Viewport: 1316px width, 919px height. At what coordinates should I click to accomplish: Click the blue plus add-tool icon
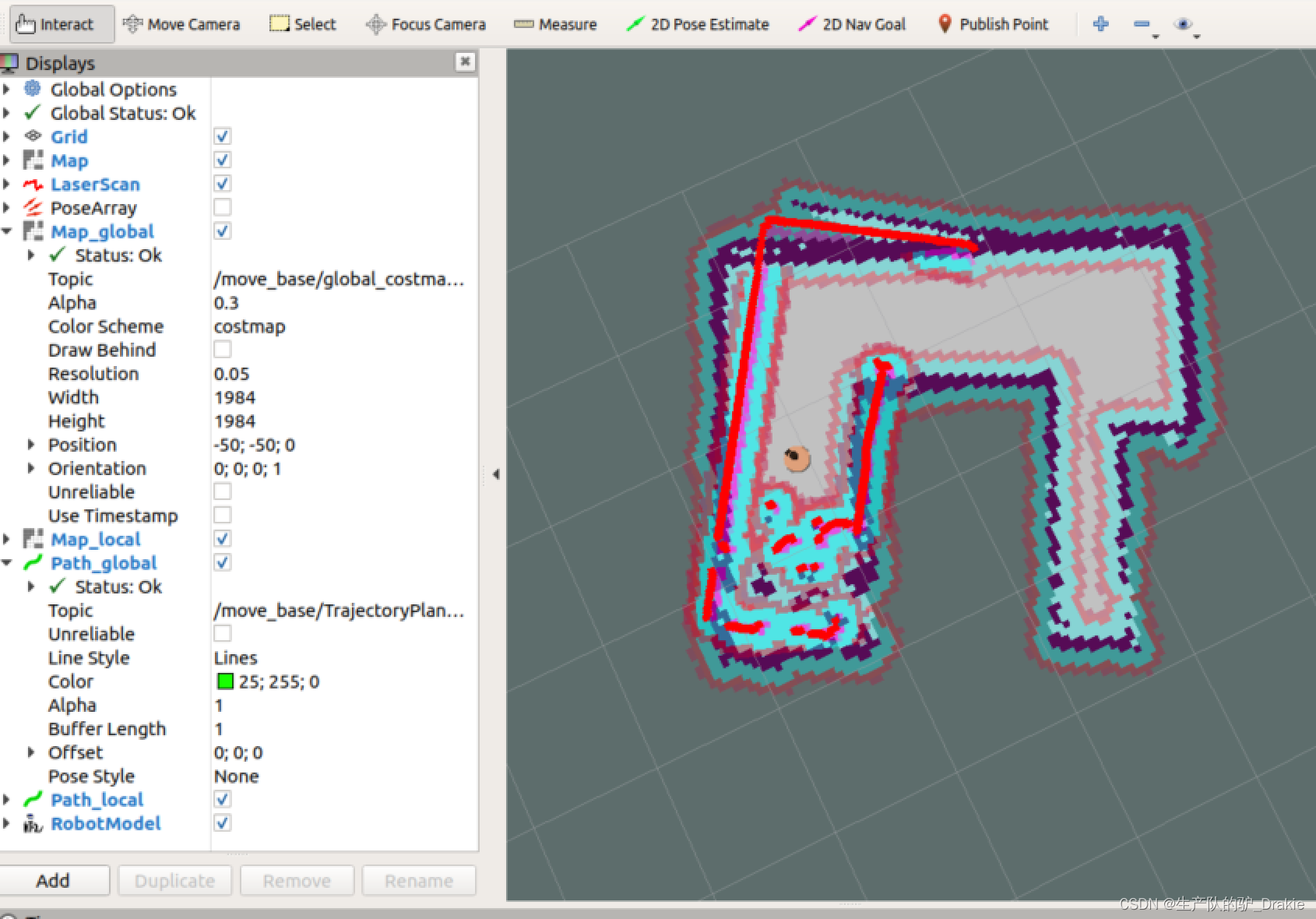1100,24
